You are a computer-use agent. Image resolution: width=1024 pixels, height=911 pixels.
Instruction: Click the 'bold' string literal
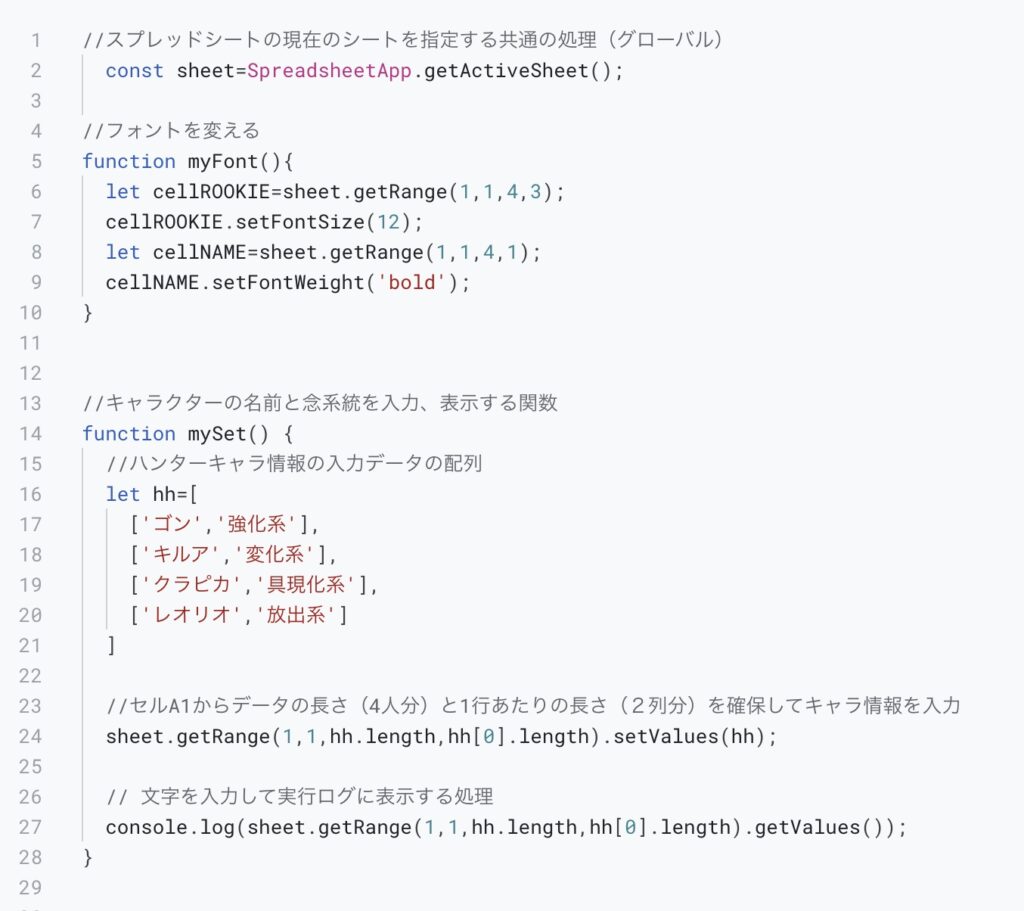click(411, 283)
